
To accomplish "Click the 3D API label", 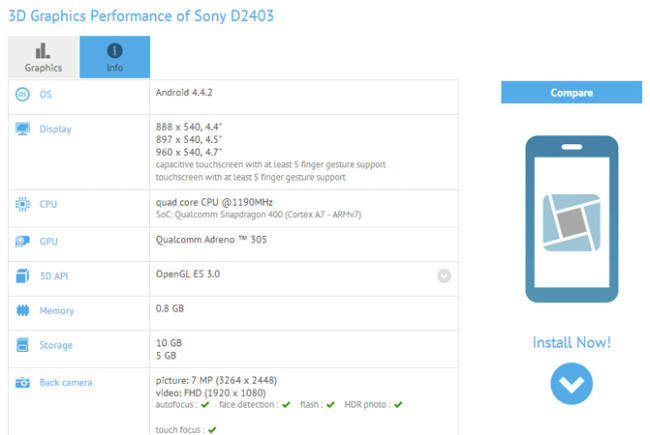I will [53, 276].
